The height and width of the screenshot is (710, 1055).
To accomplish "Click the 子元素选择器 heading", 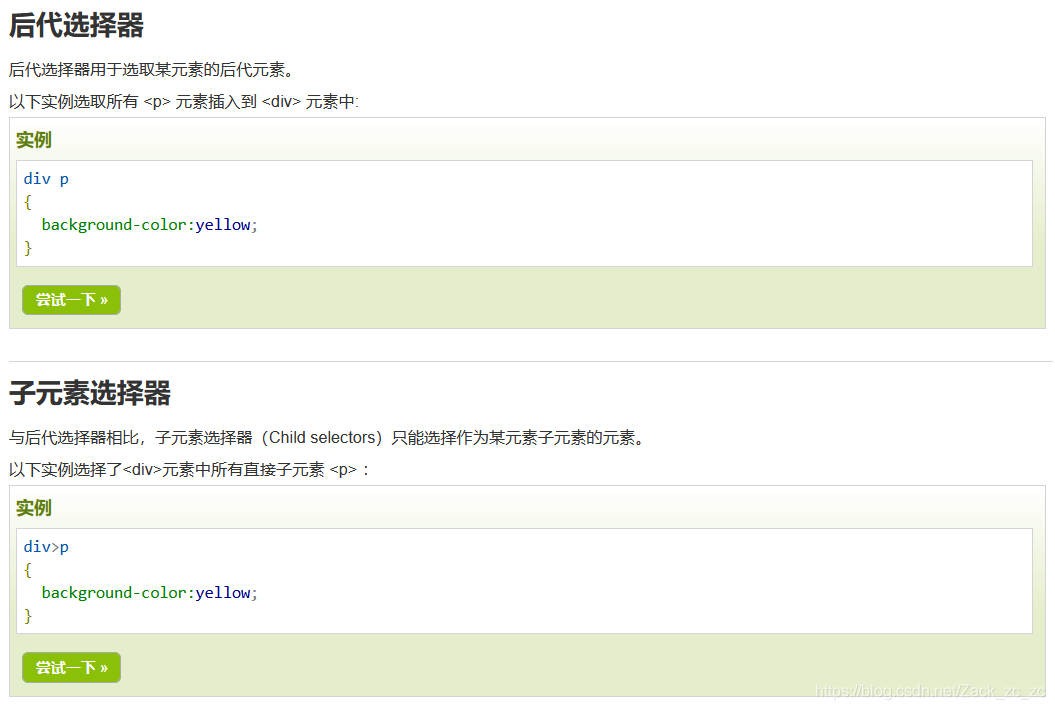I will click(89, 393).
